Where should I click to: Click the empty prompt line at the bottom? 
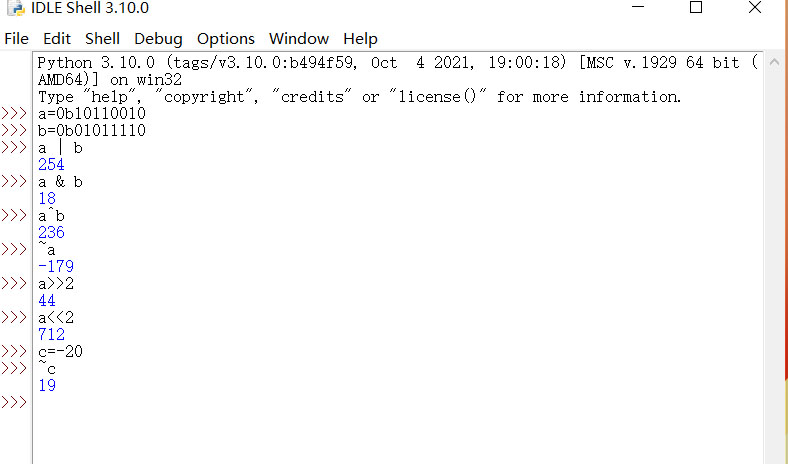(397, 402)
